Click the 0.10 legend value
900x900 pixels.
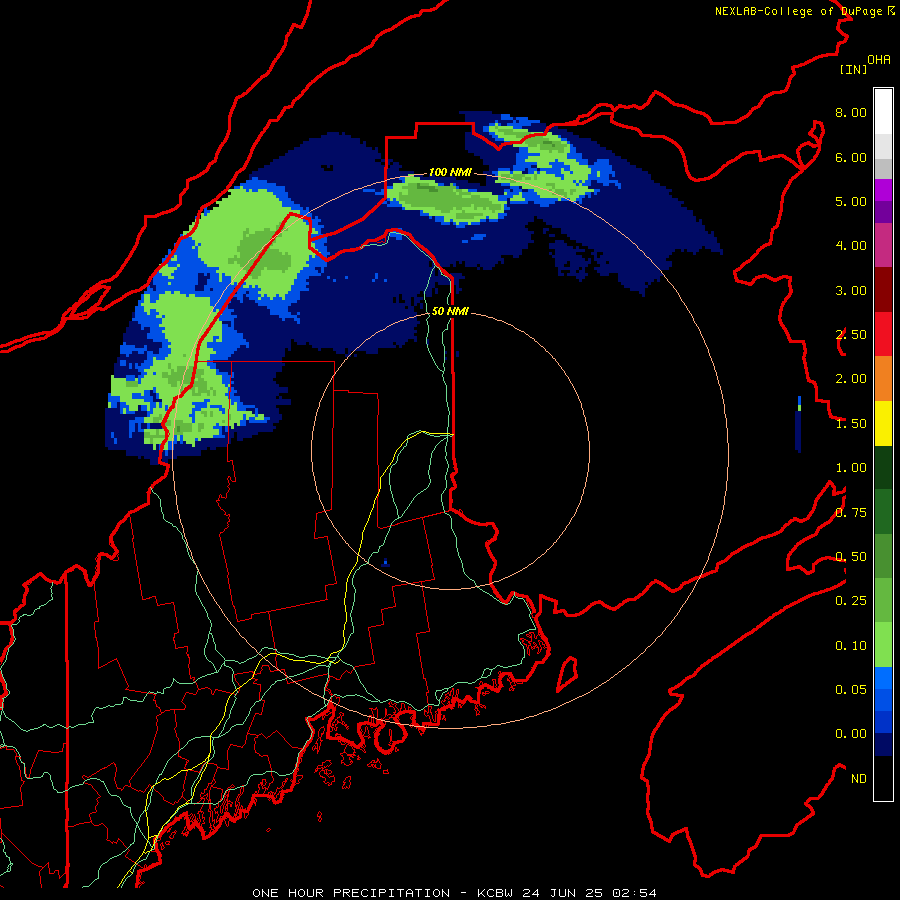851,646
